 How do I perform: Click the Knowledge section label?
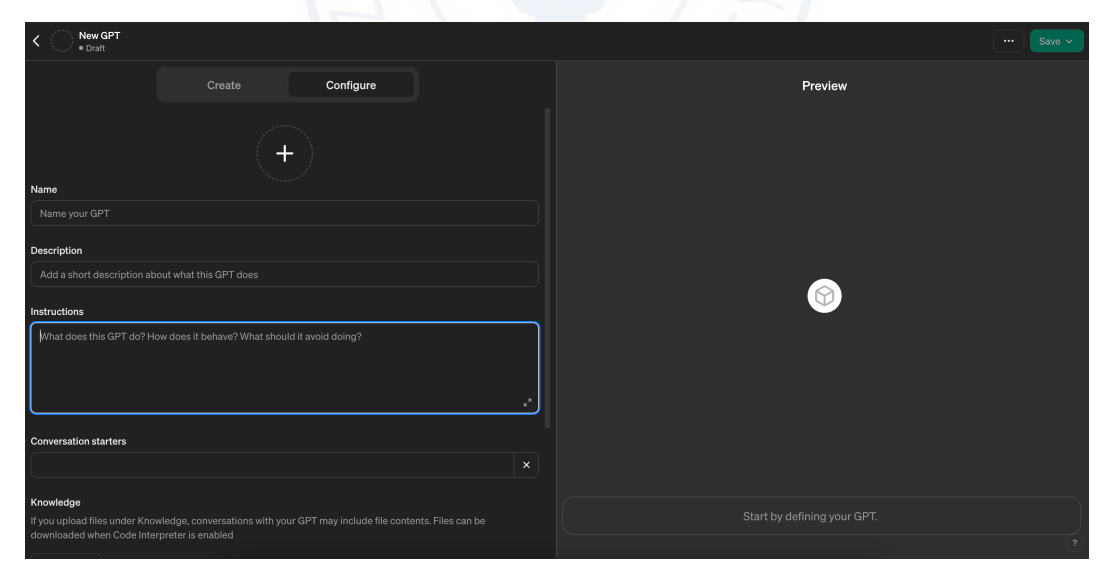click(56, 502)
